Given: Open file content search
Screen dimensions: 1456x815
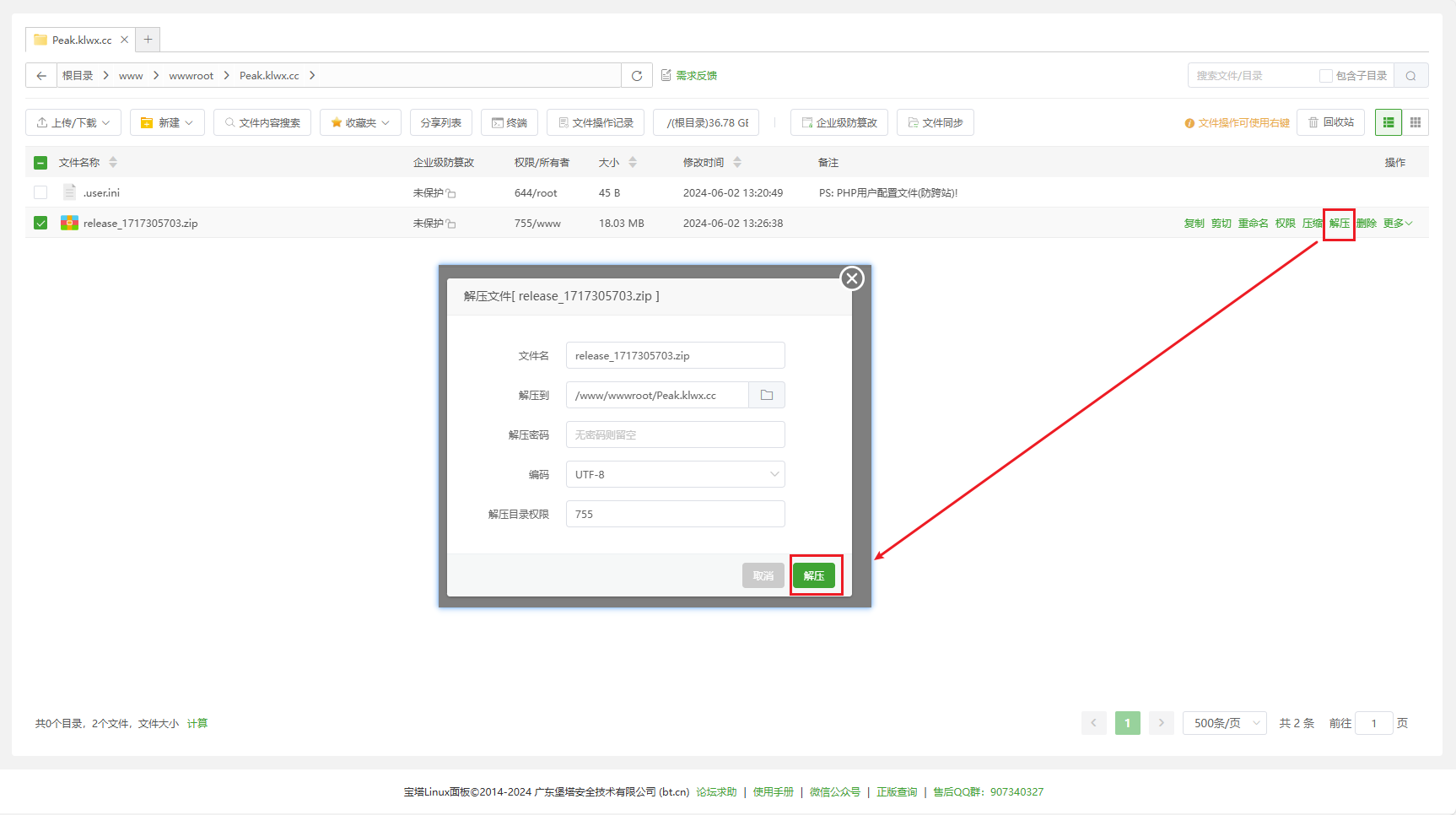Looking at the screenshot, I should (x=262, y=122).
